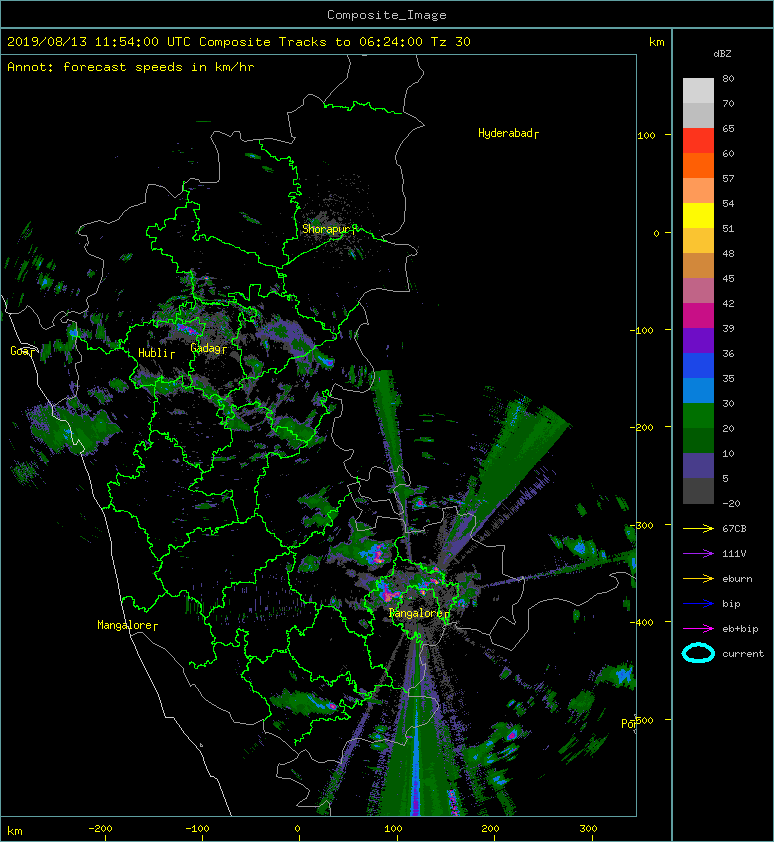Screen dimensions: 774x842
Task: Pick the dark gray 5 dBZ swatch
Action: coord(698,491)
